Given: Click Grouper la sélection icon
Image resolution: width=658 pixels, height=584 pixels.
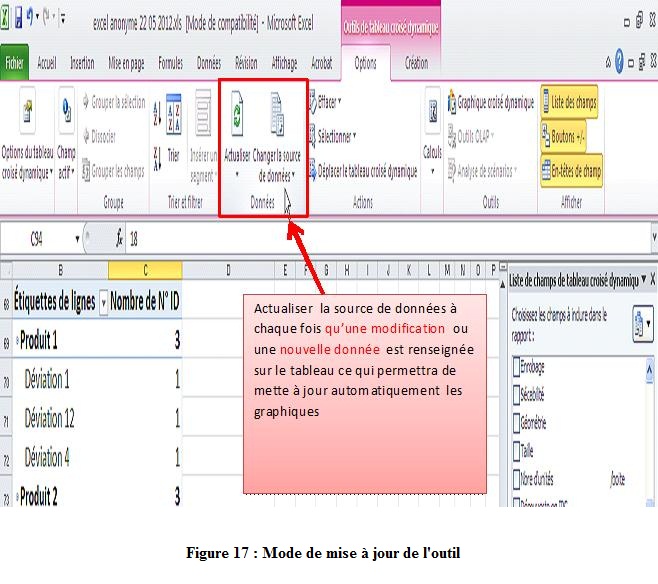Looking at the screenshot, I should click(86, 102).
